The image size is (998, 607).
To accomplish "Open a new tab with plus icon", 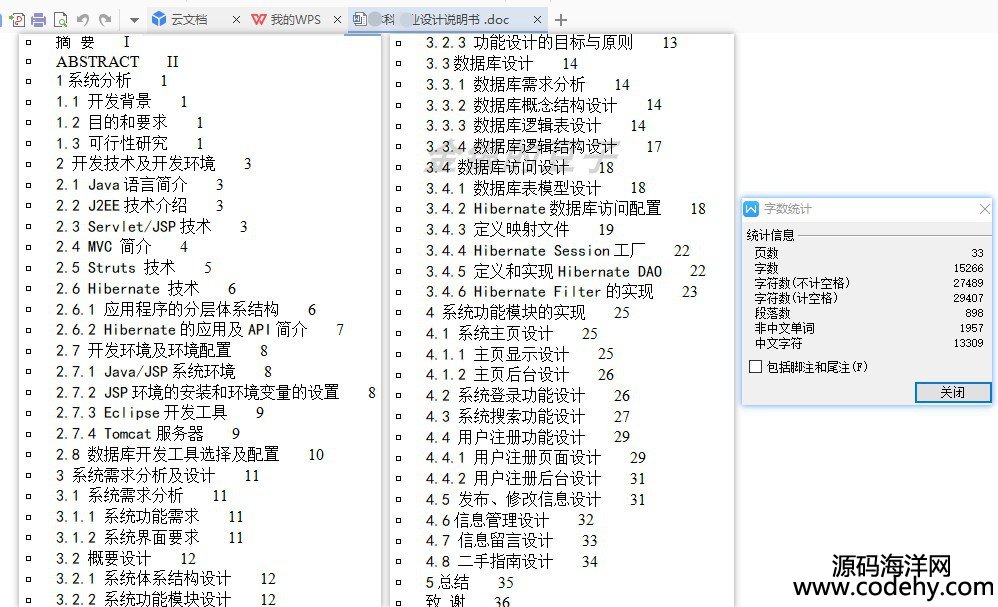I will (561, 19).
